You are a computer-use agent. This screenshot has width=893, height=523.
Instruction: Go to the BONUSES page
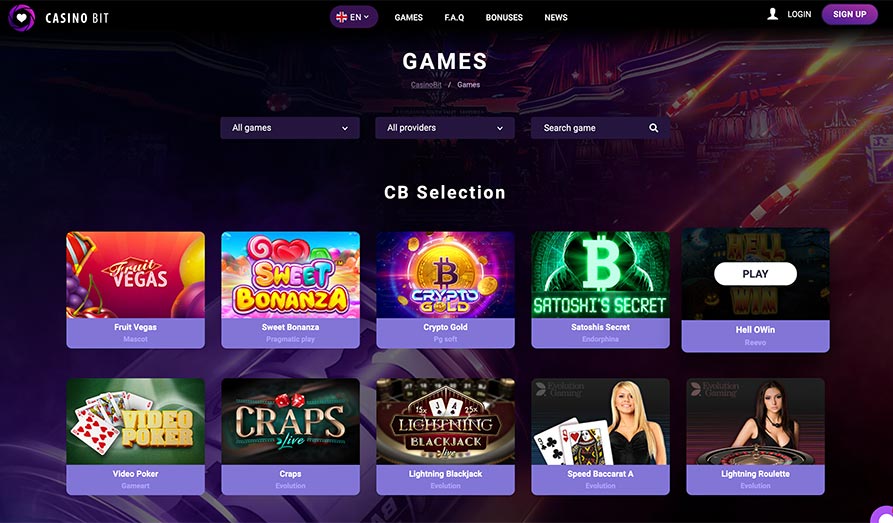(504, 18)
